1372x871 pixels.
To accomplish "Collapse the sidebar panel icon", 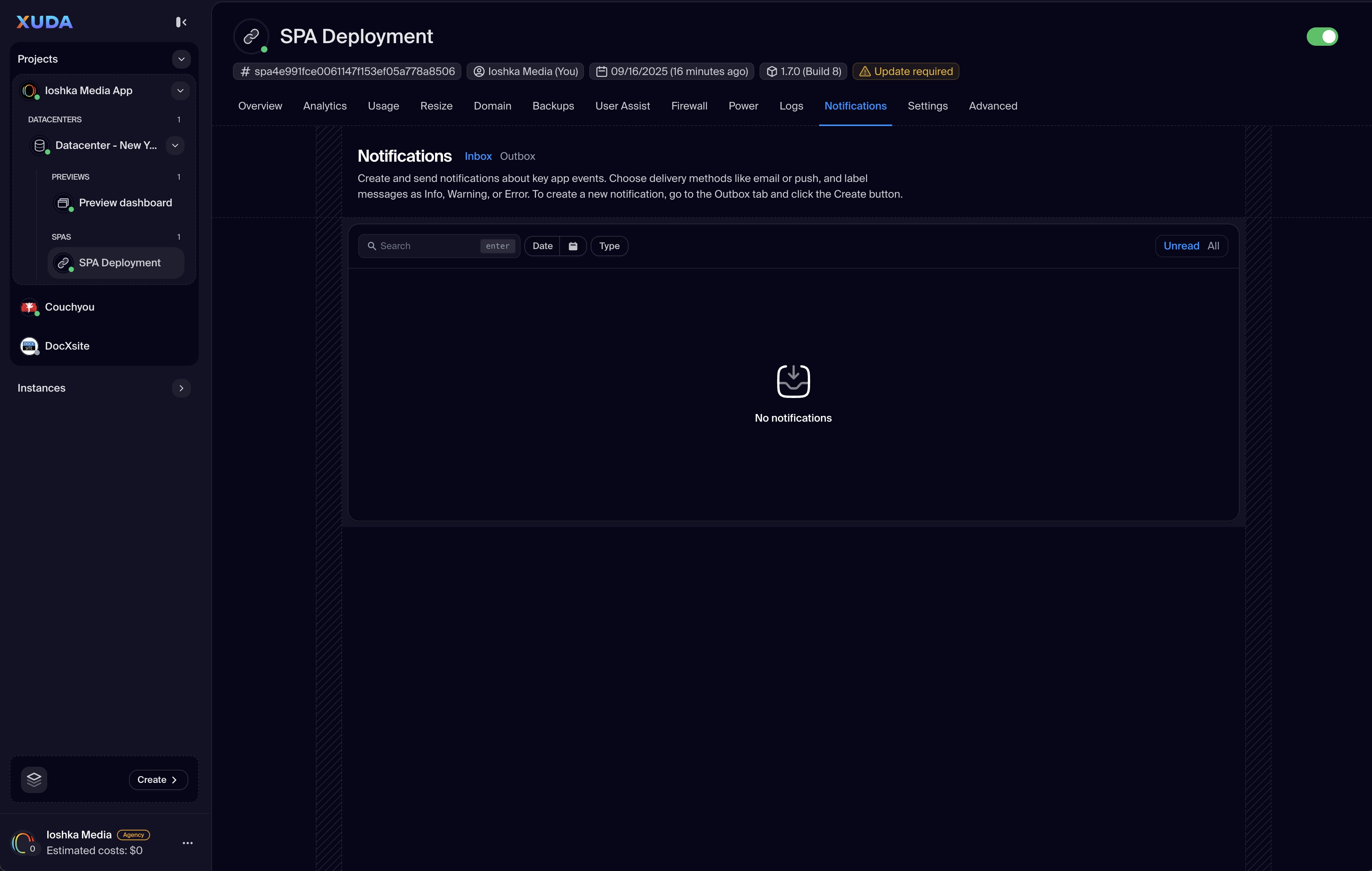I will pos(181,22).
